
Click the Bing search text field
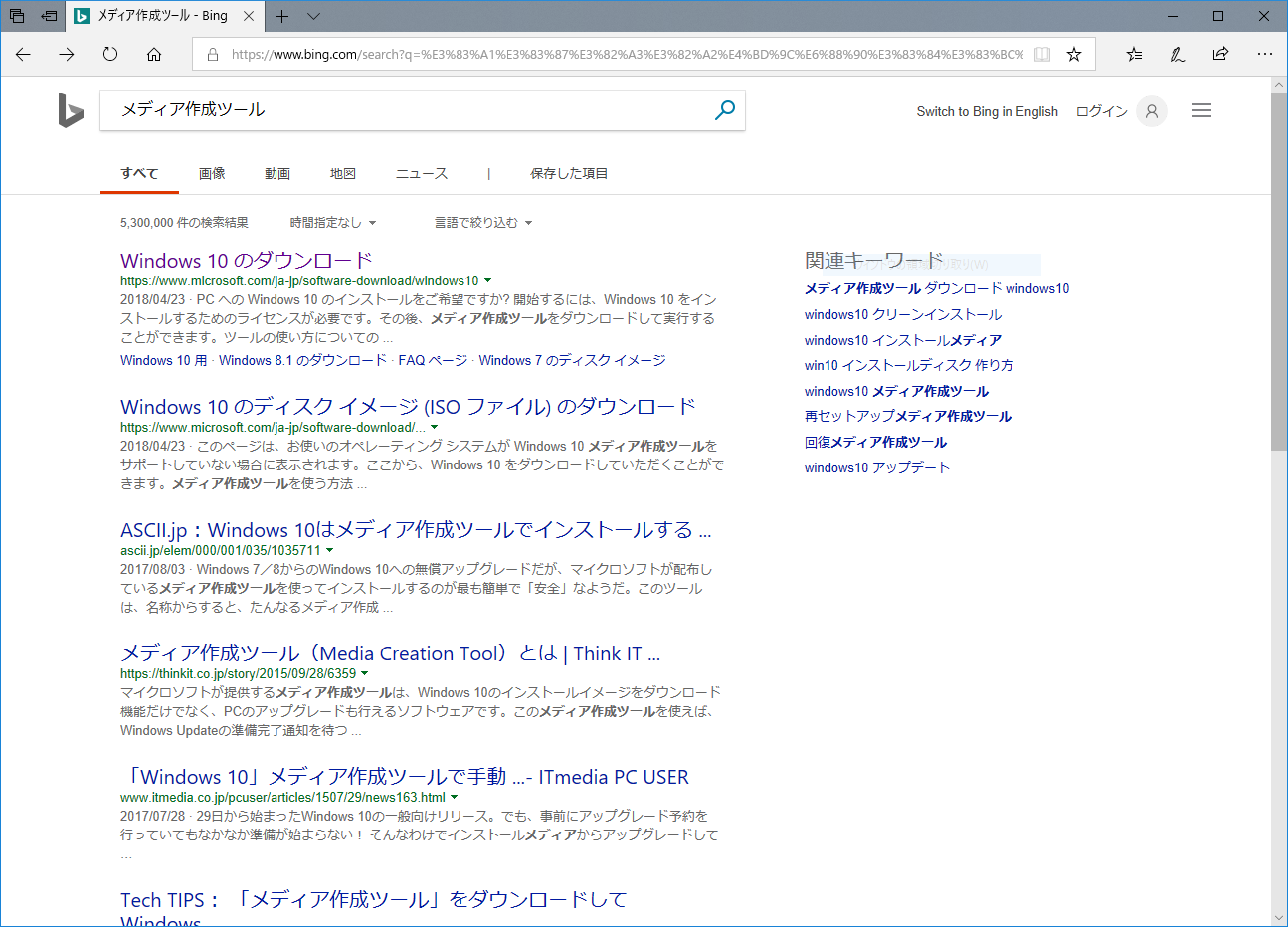408,110
